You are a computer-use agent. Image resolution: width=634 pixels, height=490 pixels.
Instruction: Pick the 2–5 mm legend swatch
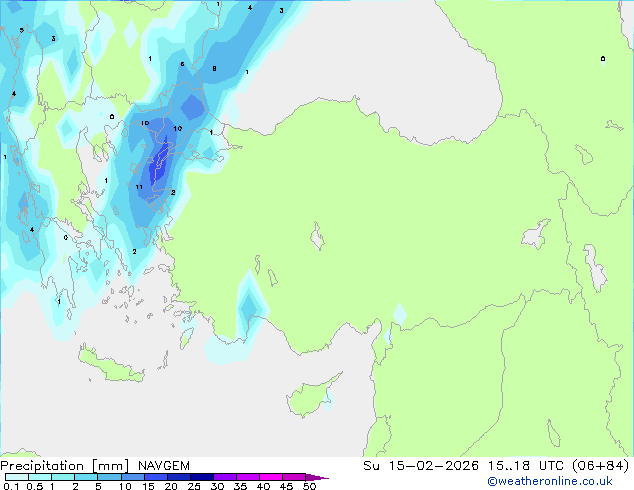86,477
